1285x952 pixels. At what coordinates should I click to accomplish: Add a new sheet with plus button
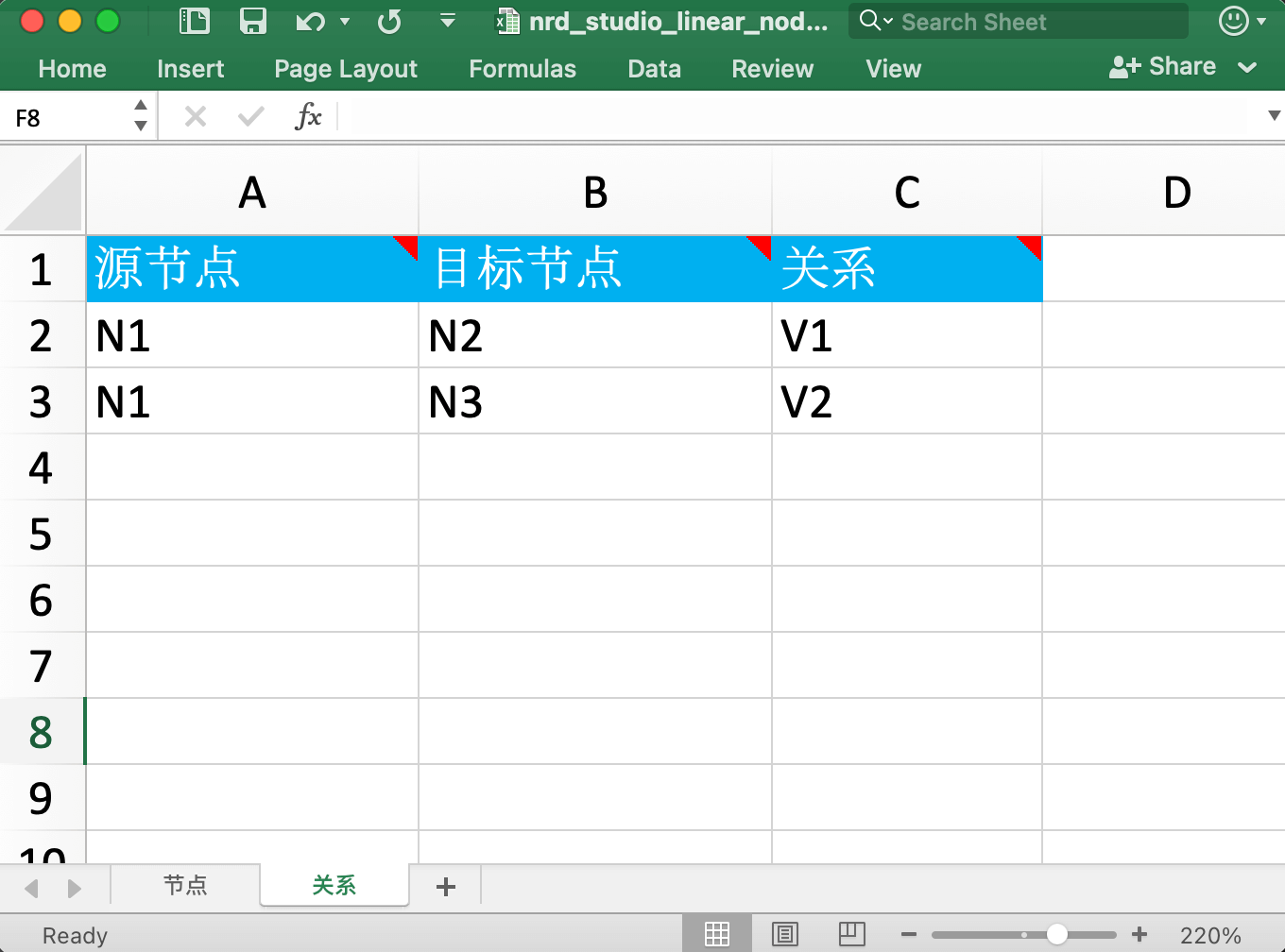[x=446, y=886]
